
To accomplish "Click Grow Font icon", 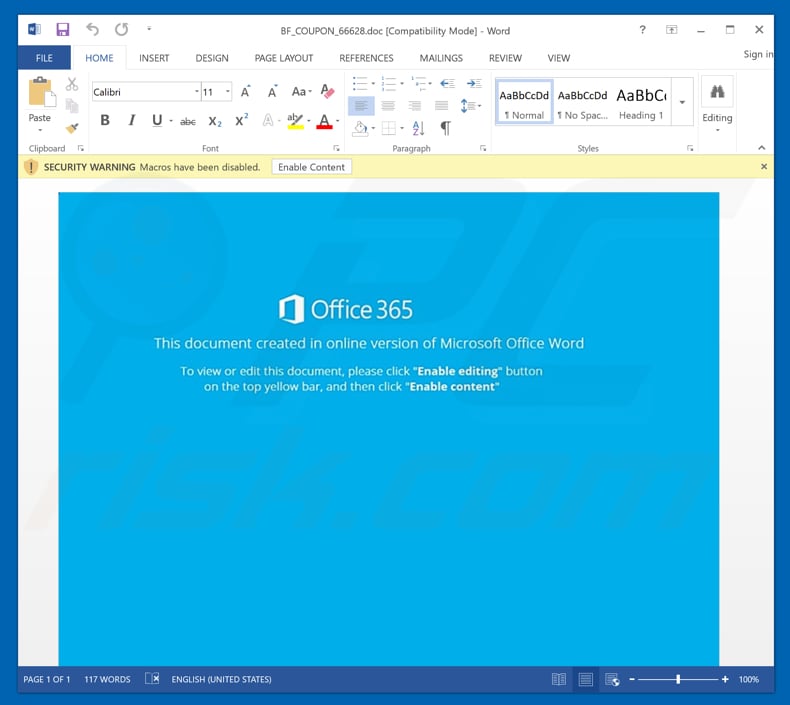I will (x=245, y=92).
